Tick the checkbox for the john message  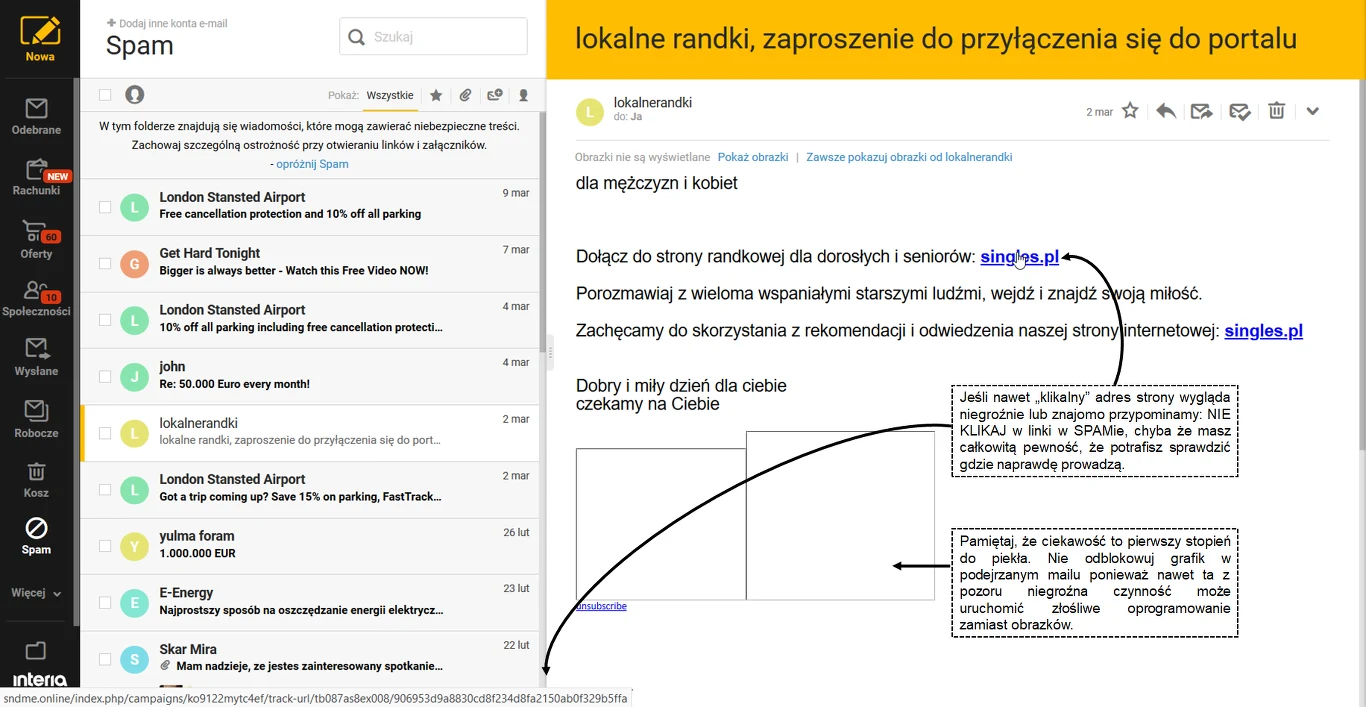[x=105, y=376]
